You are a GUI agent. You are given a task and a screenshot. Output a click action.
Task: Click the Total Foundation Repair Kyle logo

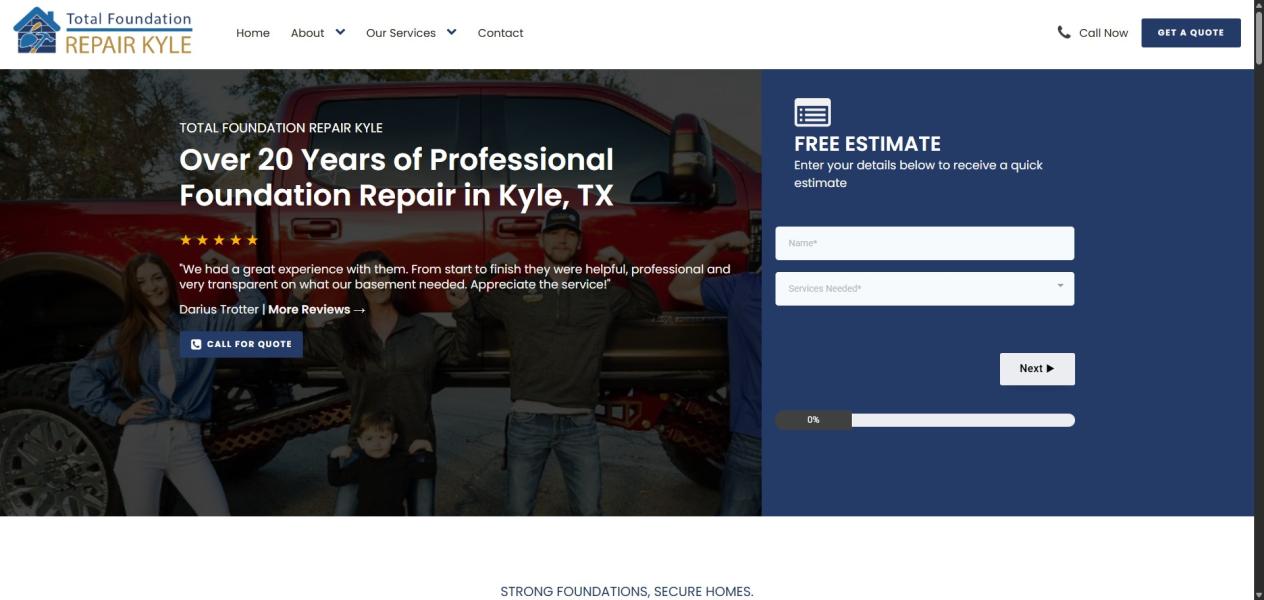[x=102, y=32]
